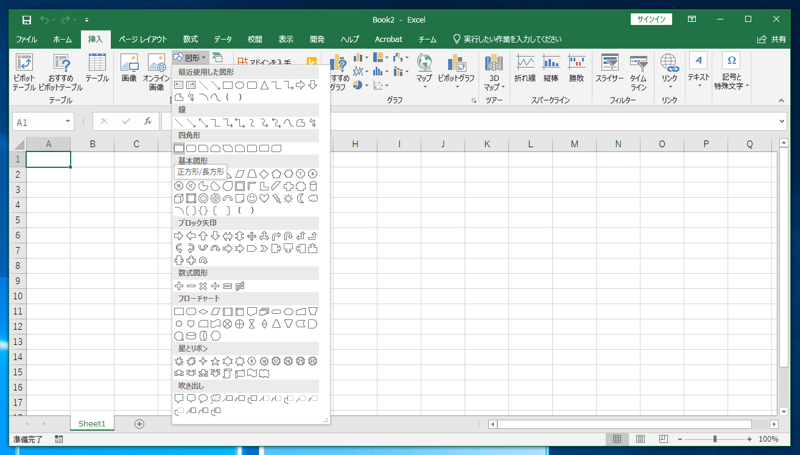Open the 図形 shapes dropdown

189,58
